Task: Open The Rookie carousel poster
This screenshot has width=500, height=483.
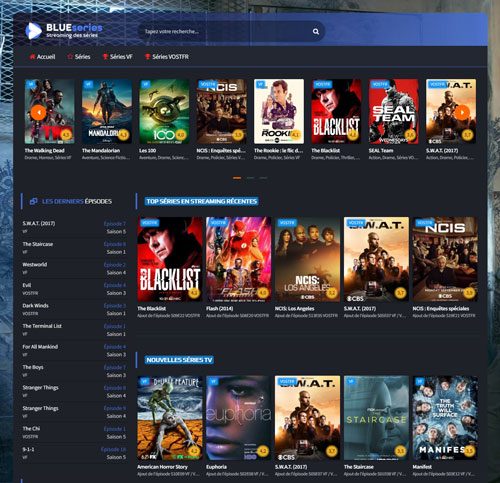Action: pyautogui.click(x=279, y=111)
